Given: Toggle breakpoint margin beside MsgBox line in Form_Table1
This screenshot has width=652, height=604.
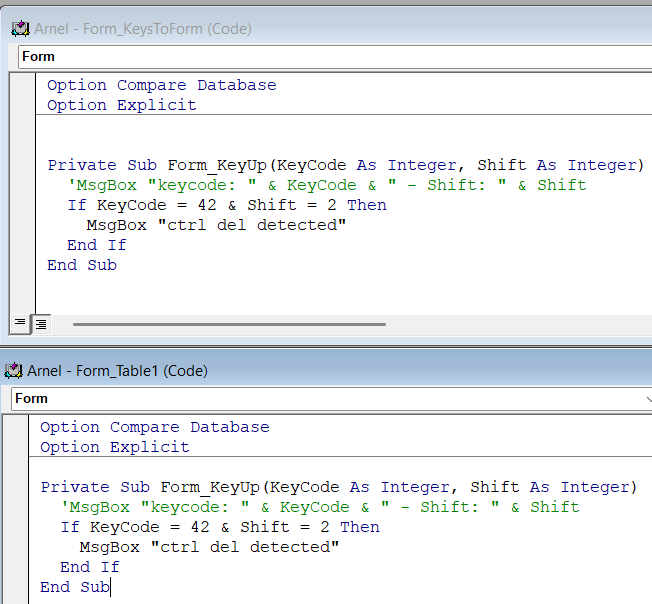Looking at the screenshot, I should (x=18, y=547).
